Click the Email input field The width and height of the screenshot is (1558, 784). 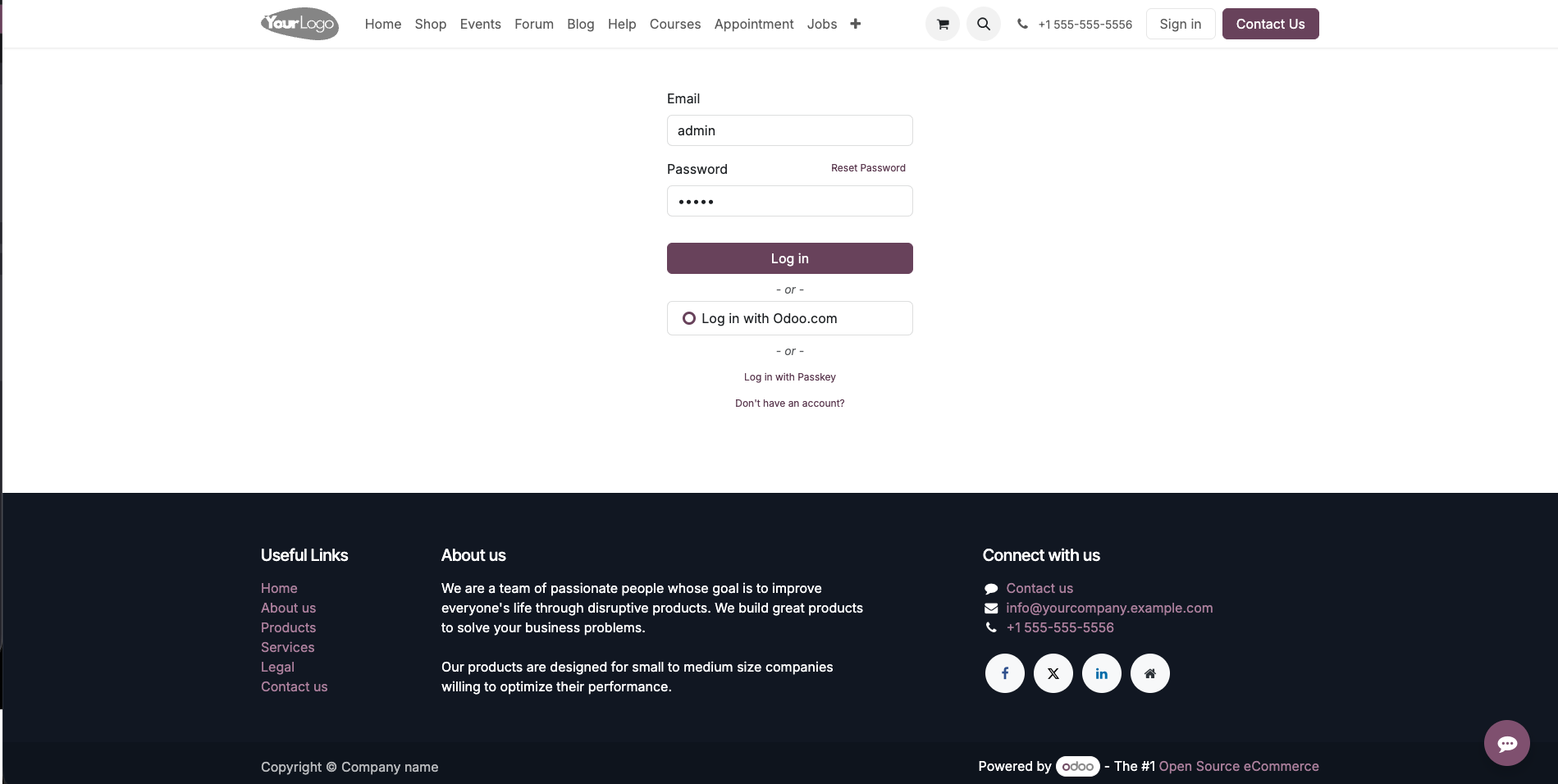tap(789, 130)
